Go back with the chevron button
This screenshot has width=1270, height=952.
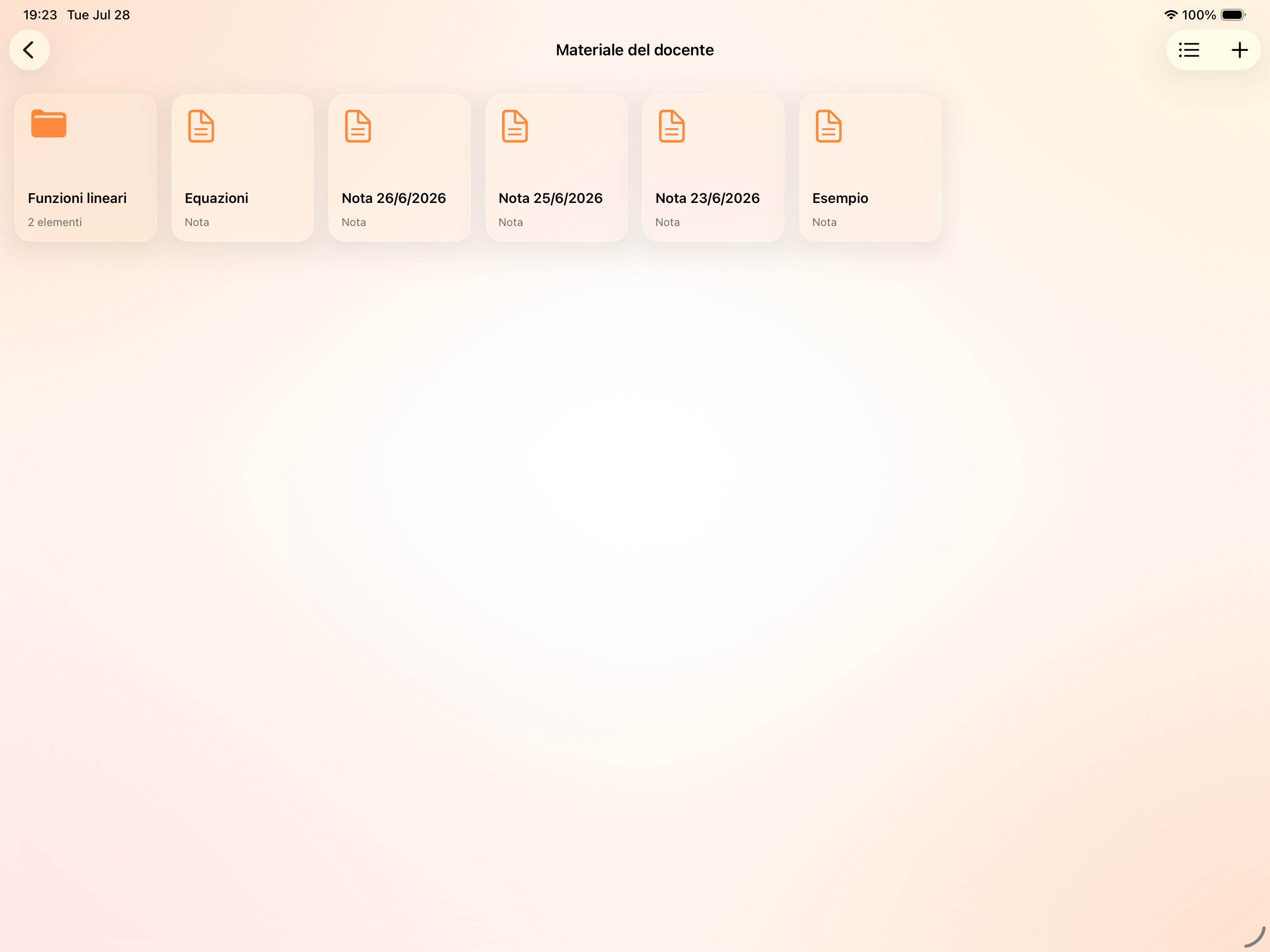click(29, 50)
